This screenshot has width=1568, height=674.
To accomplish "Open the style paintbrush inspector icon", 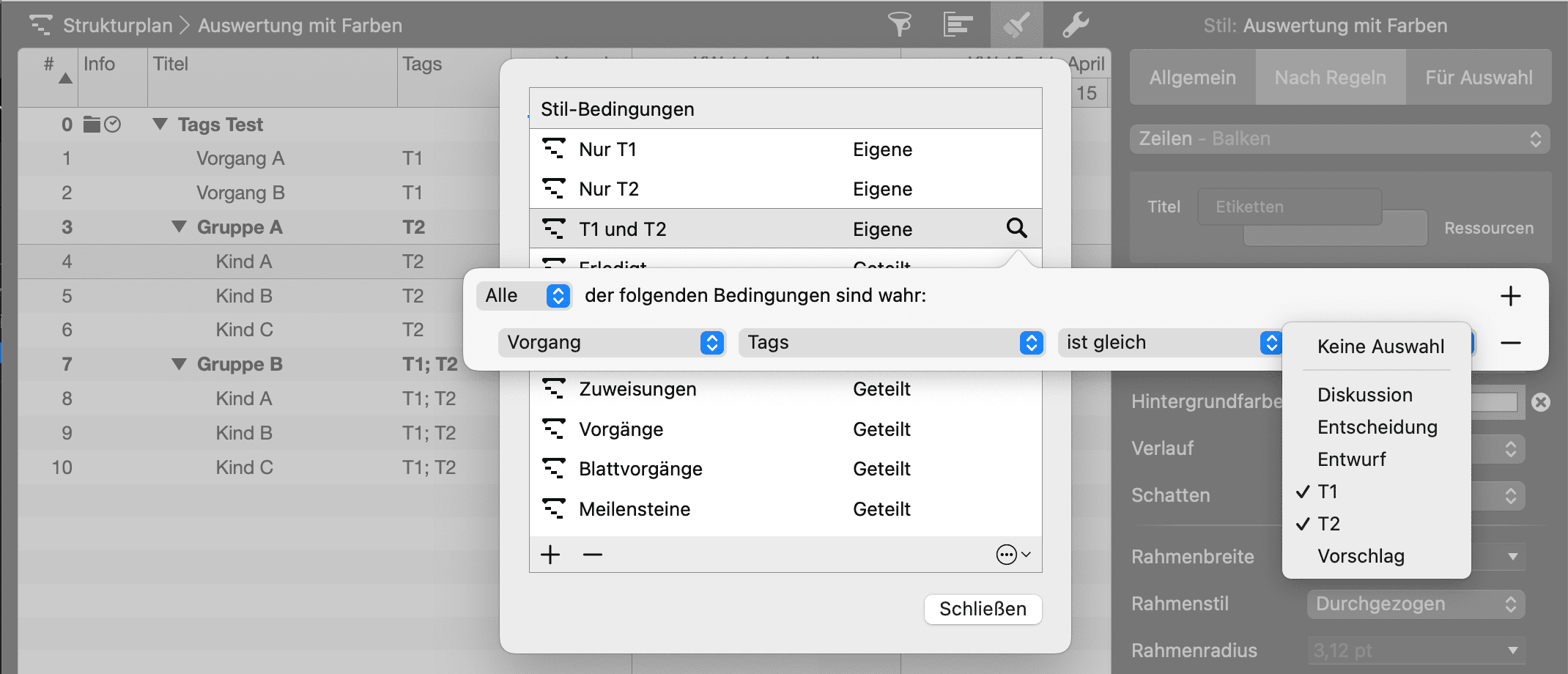I will pos(1017,25).
